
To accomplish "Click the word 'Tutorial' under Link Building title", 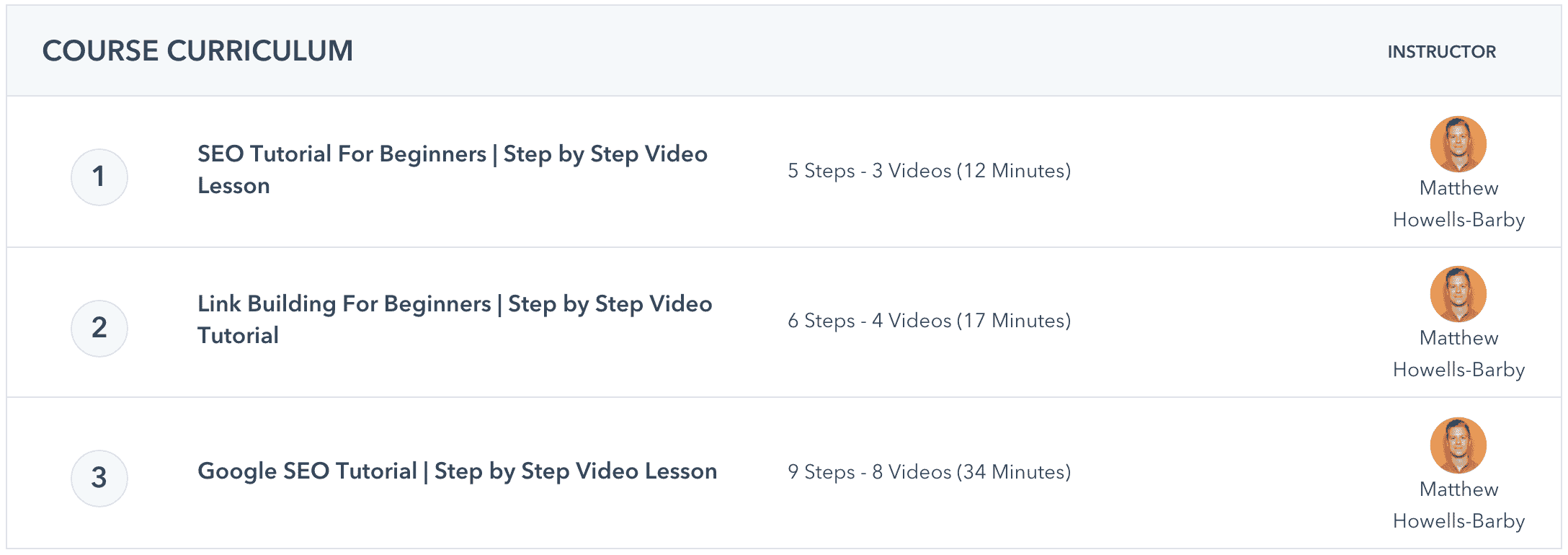I will [x=238, y=336].
